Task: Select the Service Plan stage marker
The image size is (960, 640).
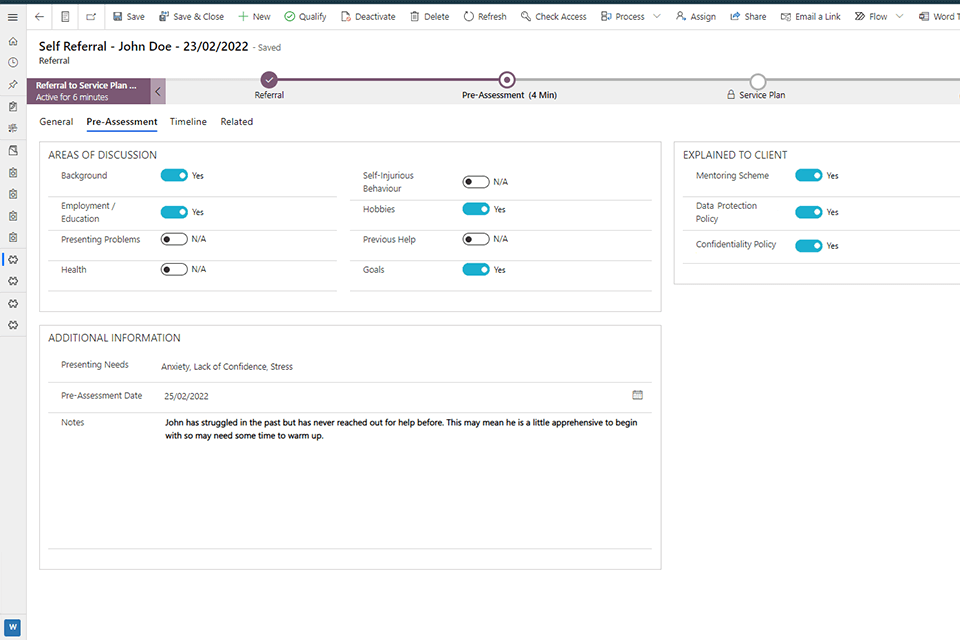Action: click(758, 81)
